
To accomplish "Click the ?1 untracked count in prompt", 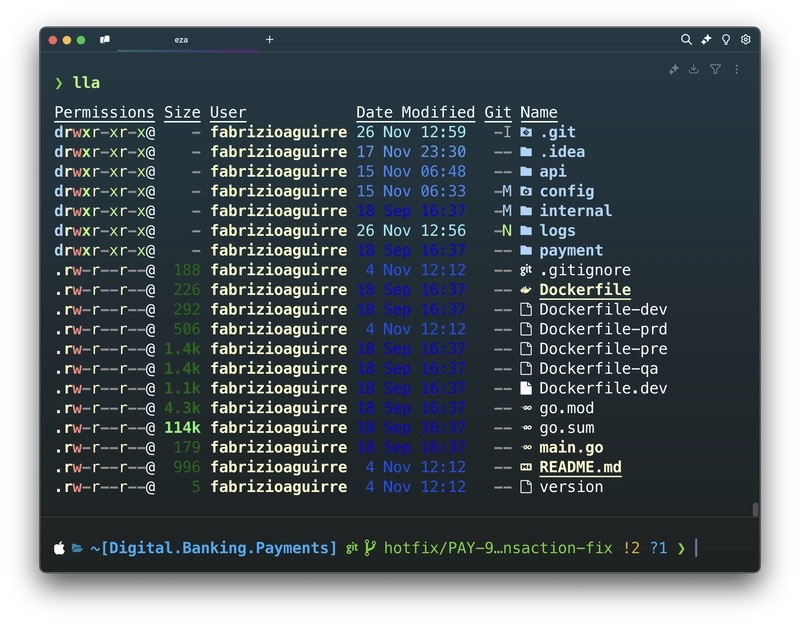I will (x=659, y=548).
